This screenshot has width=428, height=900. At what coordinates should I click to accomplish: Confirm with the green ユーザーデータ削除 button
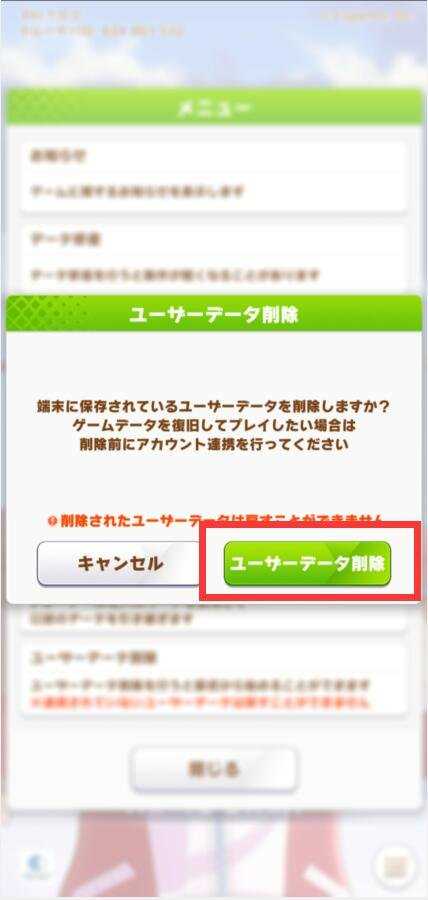point(307,564)
